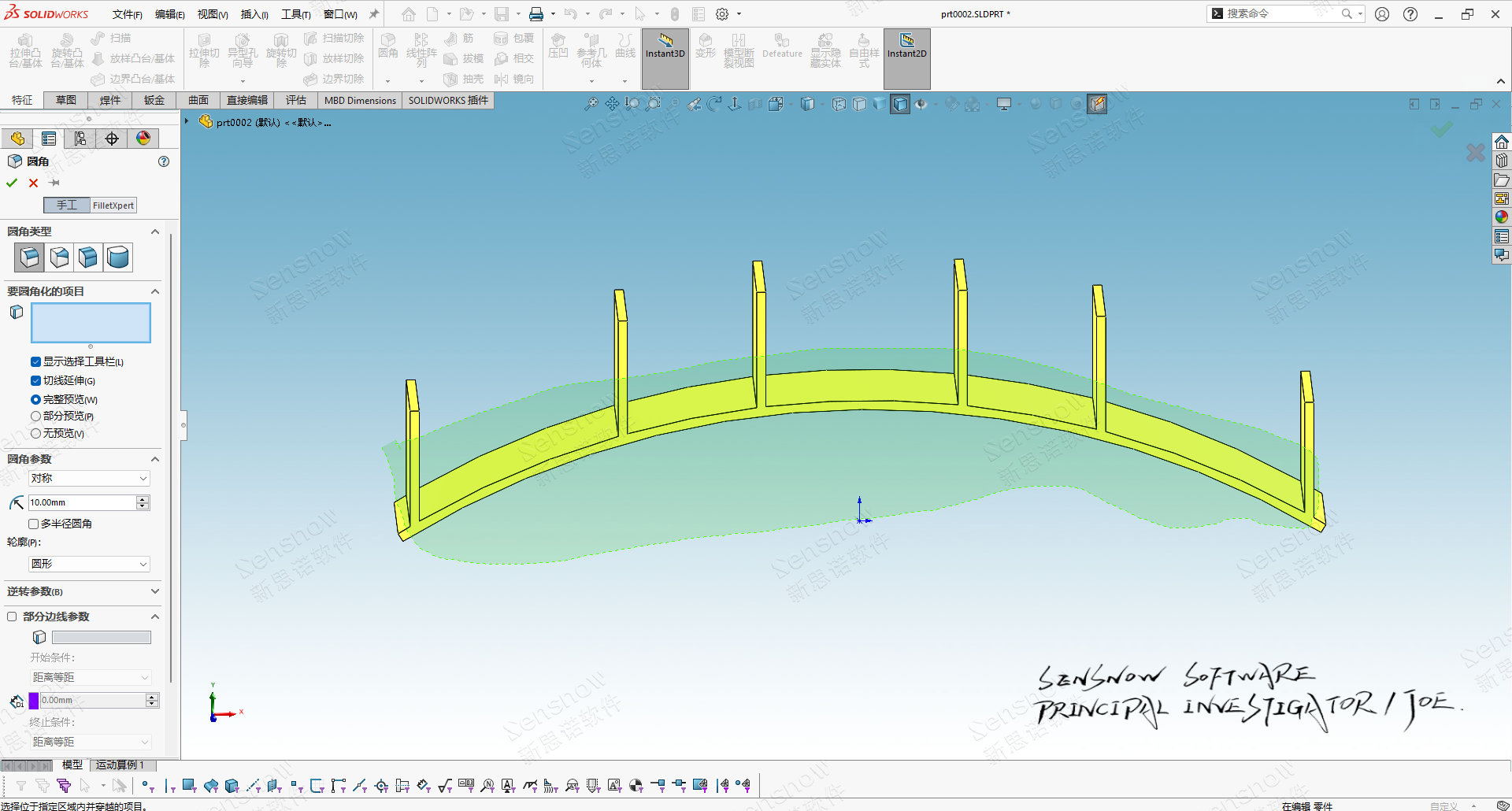Open the DisplayManager color wheel tab
This screenshot has width=1512, height=811.
click(x=143, y=139)
